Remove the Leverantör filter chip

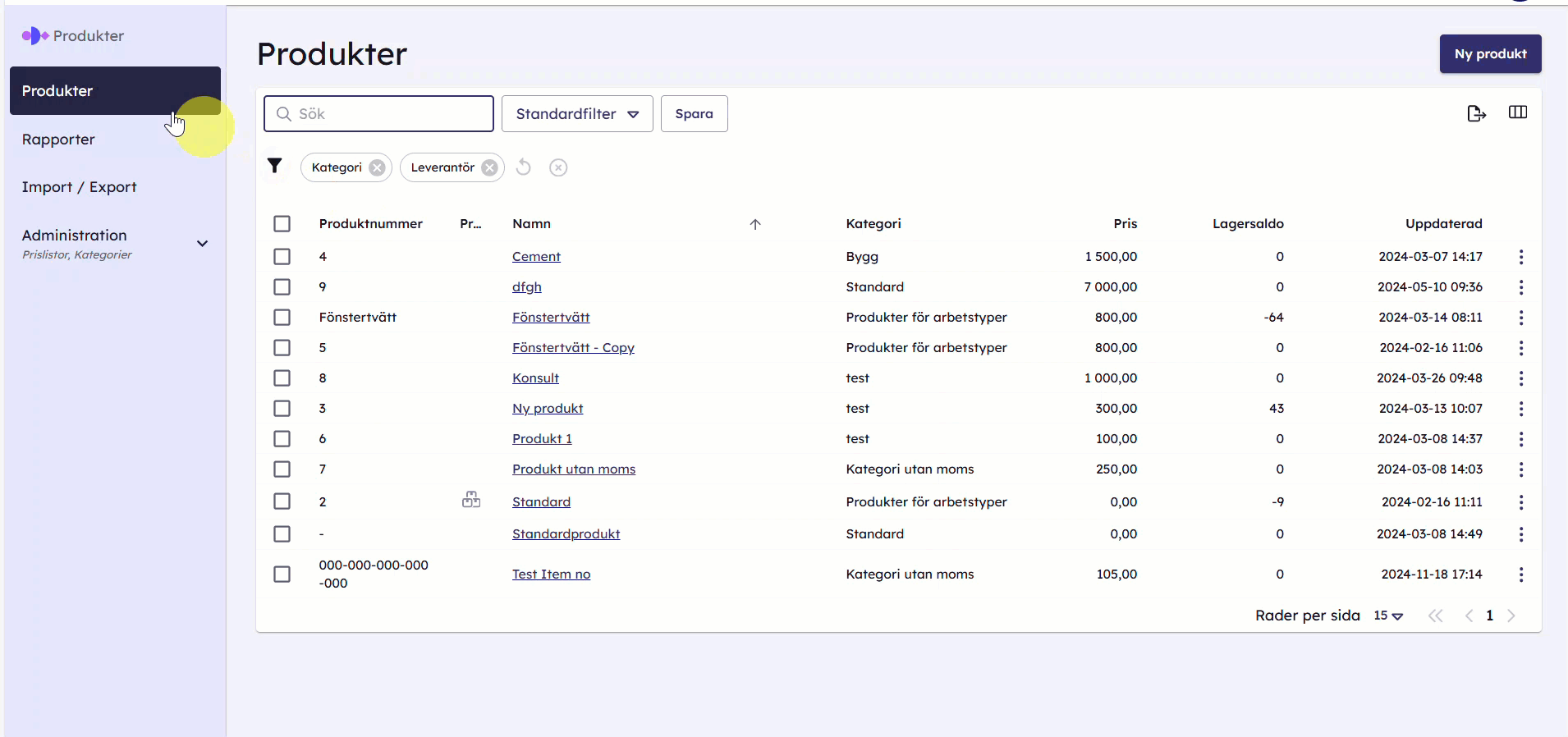pos(489,167)
